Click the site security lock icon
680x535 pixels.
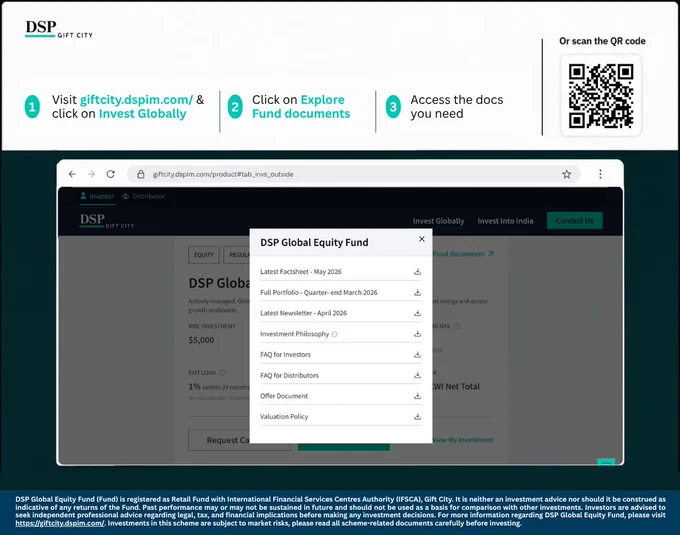(x=141, y=174)
